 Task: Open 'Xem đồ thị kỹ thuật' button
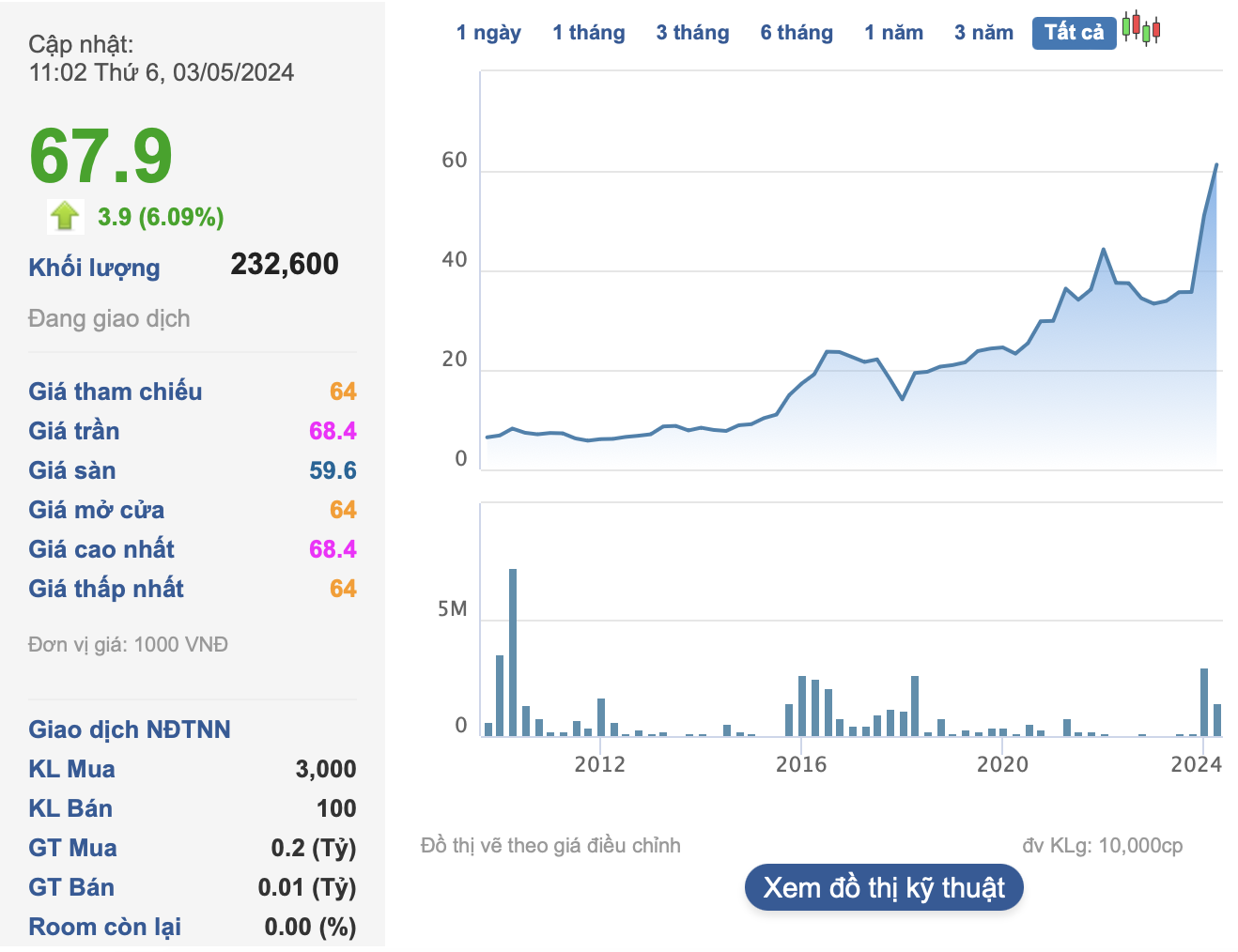884,888
